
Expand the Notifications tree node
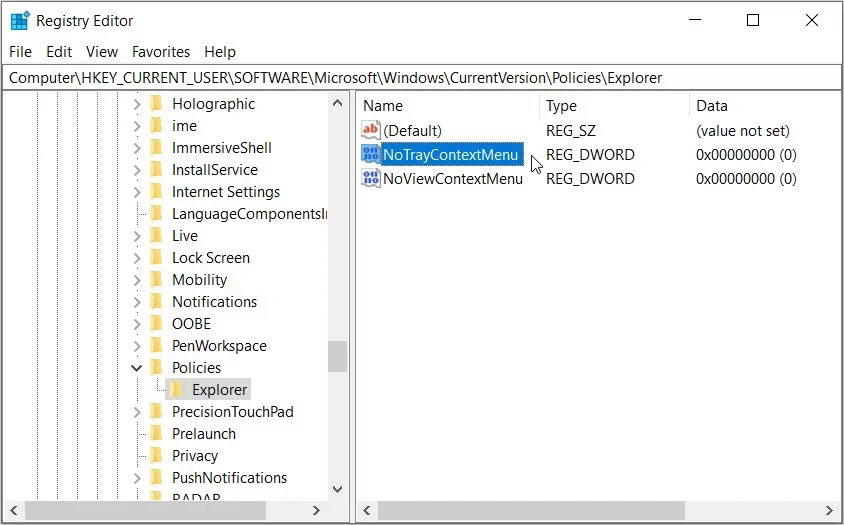pos(137,301)
